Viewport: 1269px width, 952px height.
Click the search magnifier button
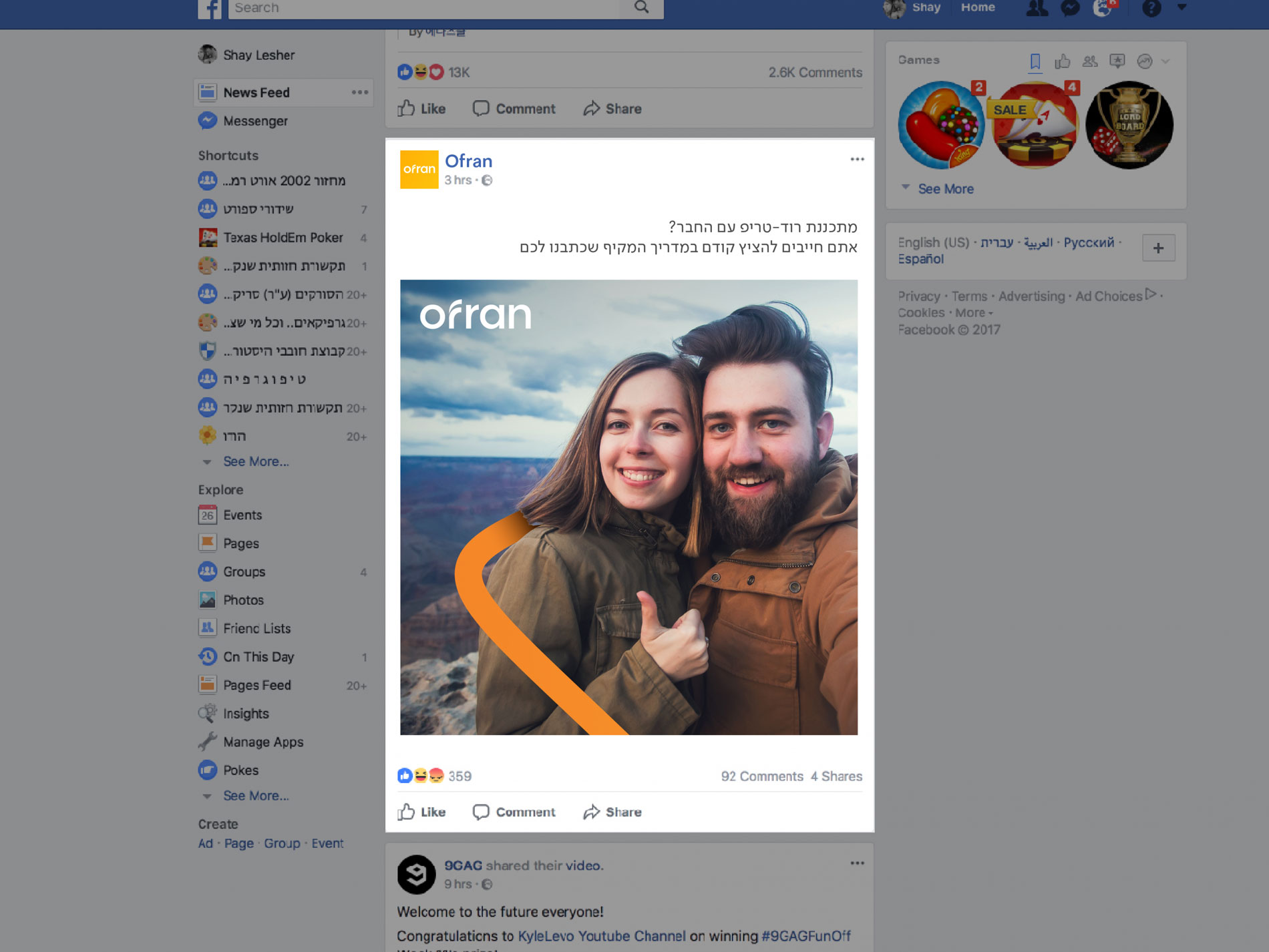tap(641, 7)
